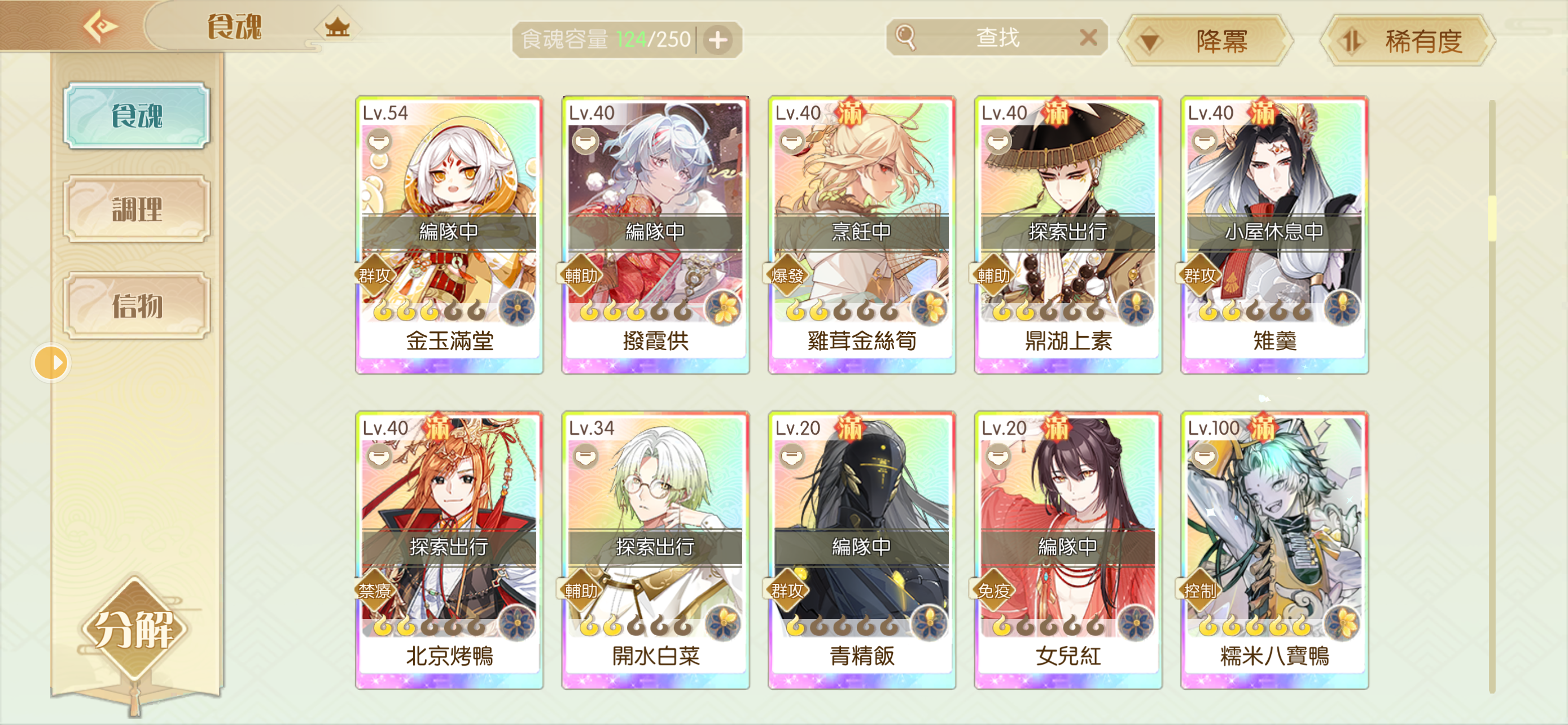Click the vertical scrollbar handle
Viewport: 1568px width, 725px height.
(1491, 218)
